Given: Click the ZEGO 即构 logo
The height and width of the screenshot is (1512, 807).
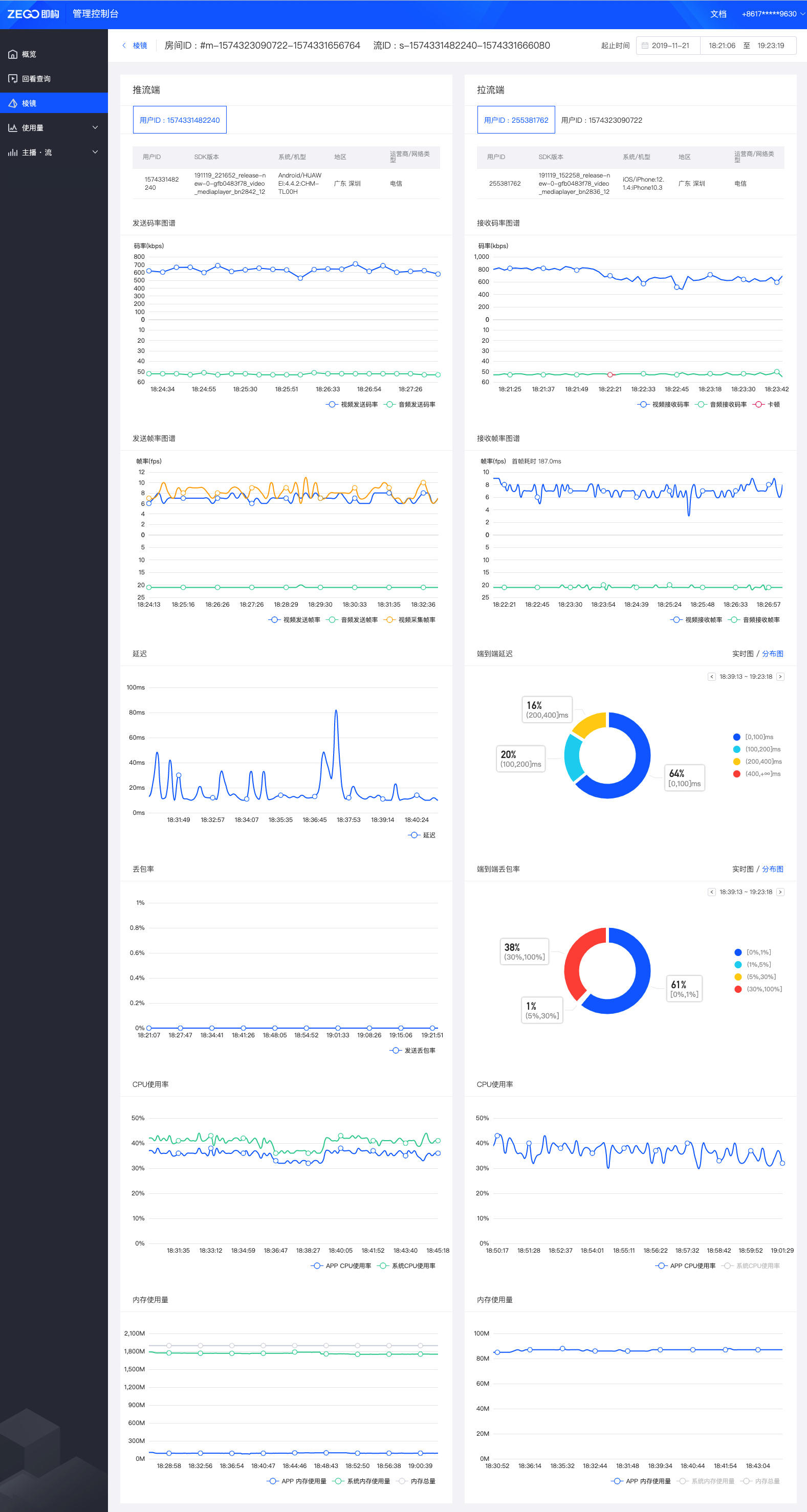Looking at the screenshot, I should [33, 14].
